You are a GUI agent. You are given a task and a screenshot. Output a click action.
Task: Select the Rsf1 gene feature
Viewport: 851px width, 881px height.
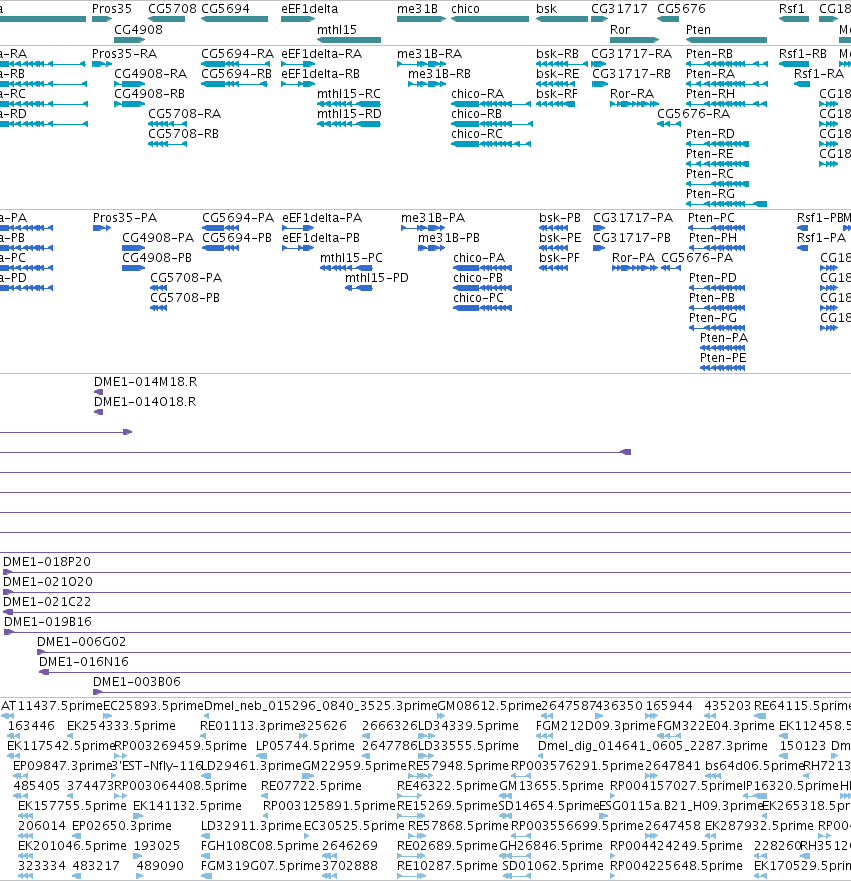click(794, 19)
